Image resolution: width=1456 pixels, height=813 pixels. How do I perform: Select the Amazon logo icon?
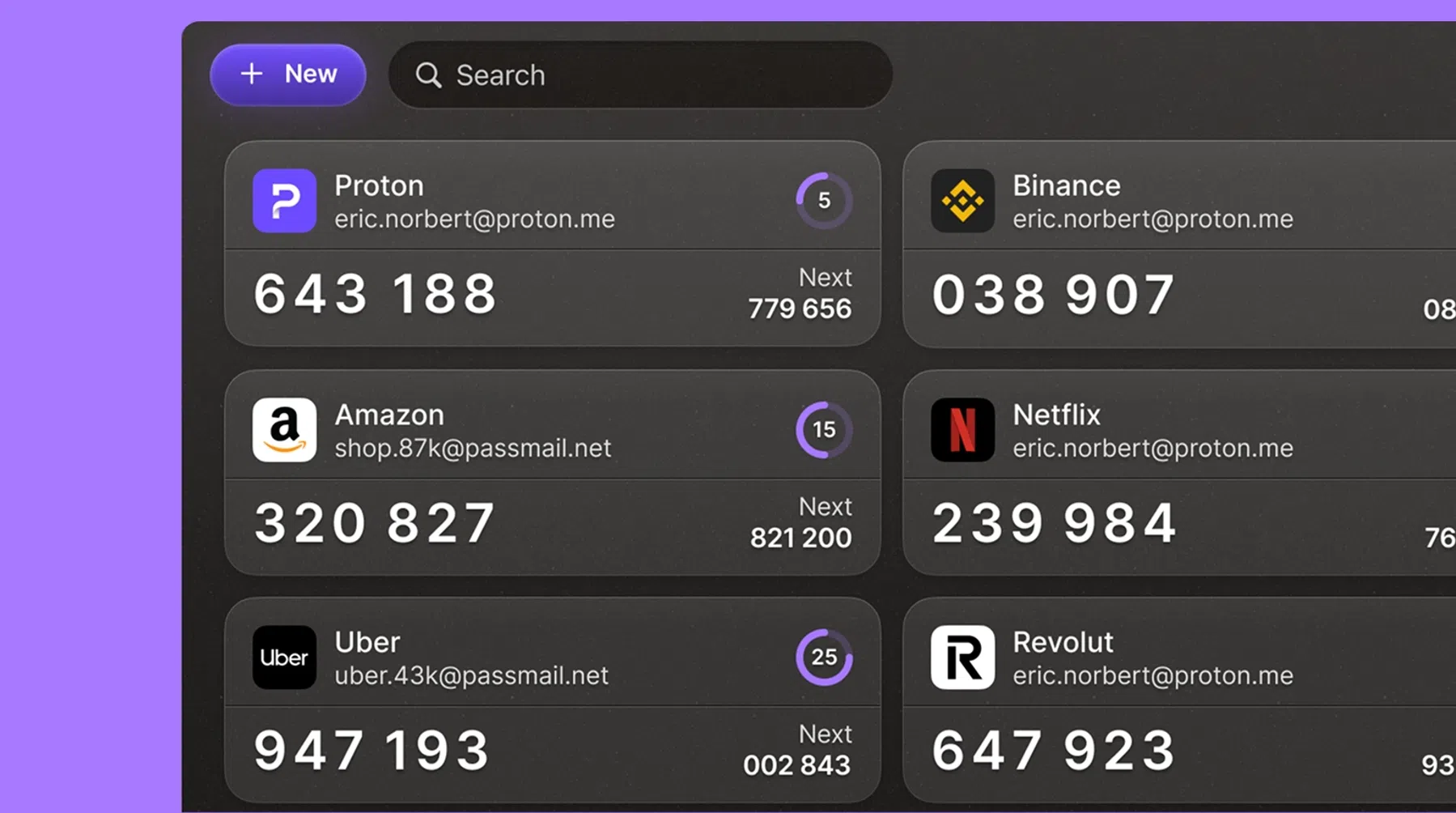coord(284,430)
